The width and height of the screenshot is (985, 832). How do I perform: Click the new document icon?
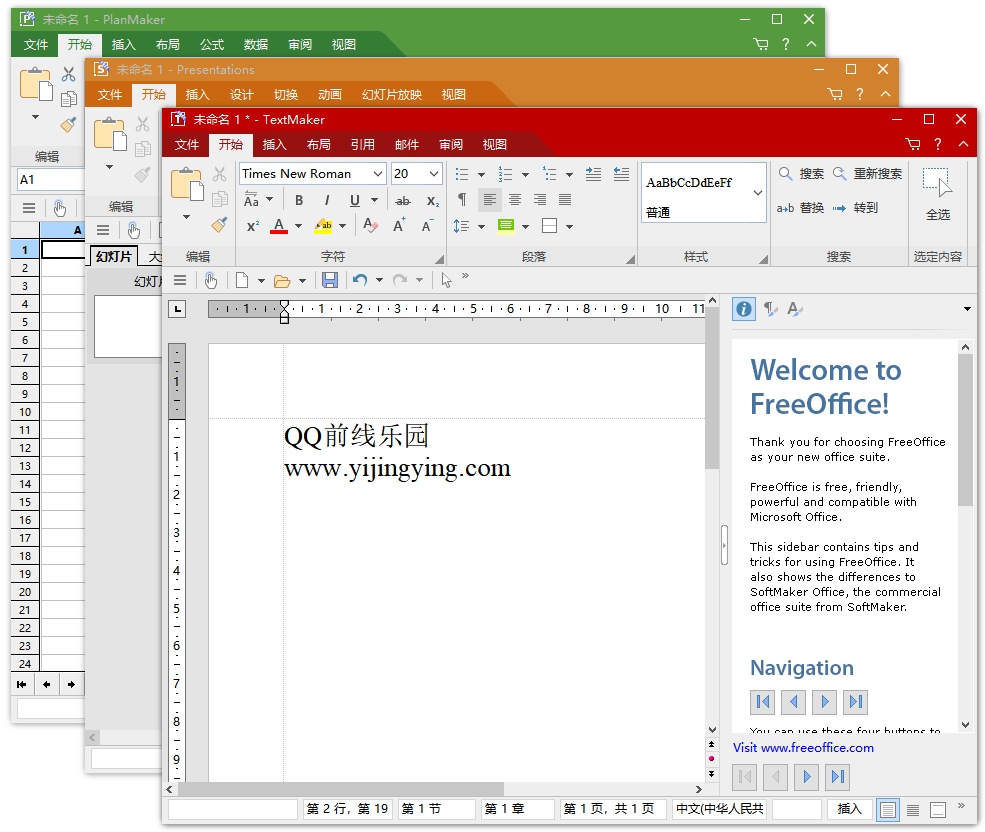tap(242, 280)
